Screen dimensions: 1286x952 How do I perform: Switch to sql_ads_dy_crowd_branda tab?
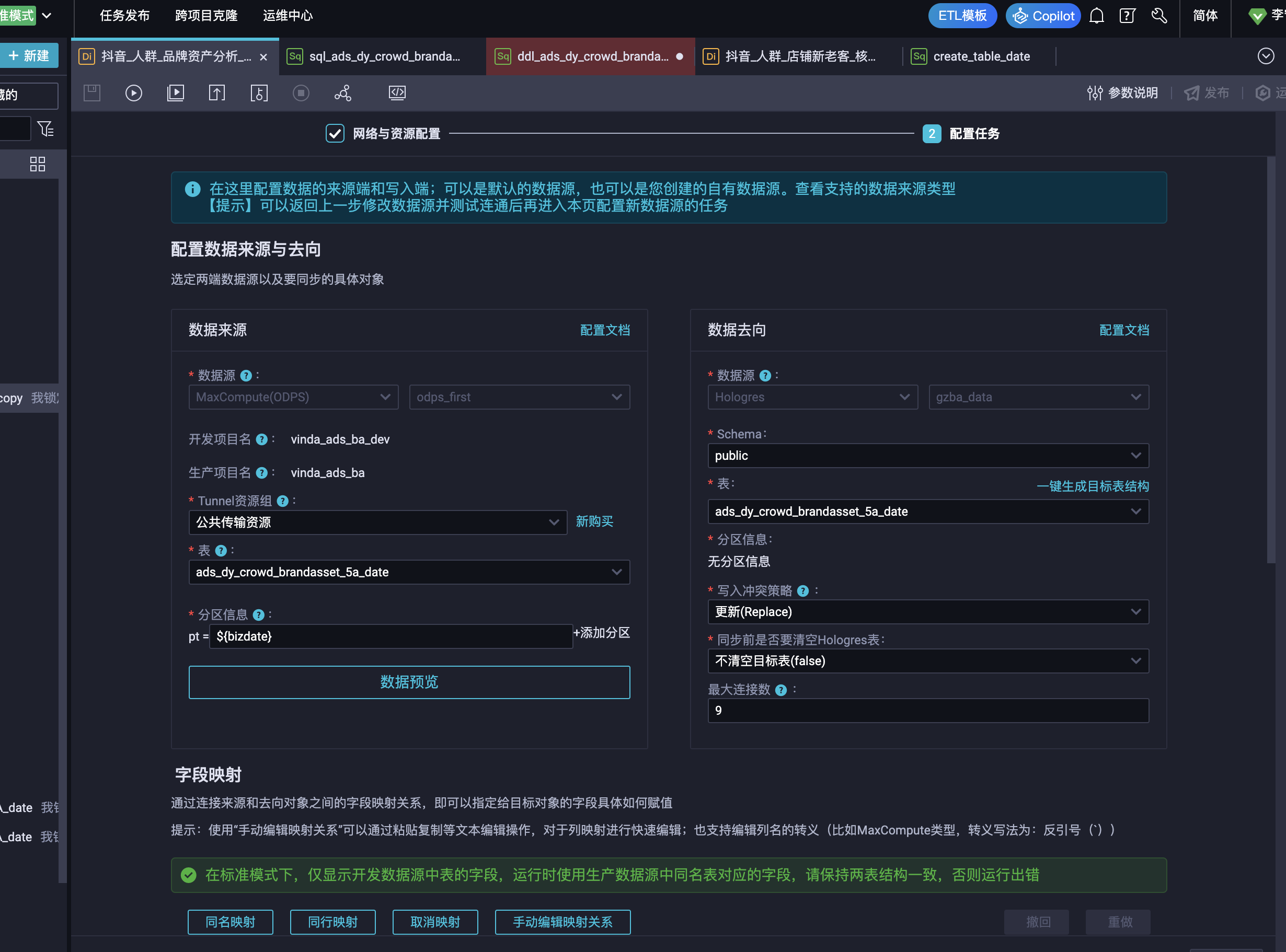(x=383, y=56)
